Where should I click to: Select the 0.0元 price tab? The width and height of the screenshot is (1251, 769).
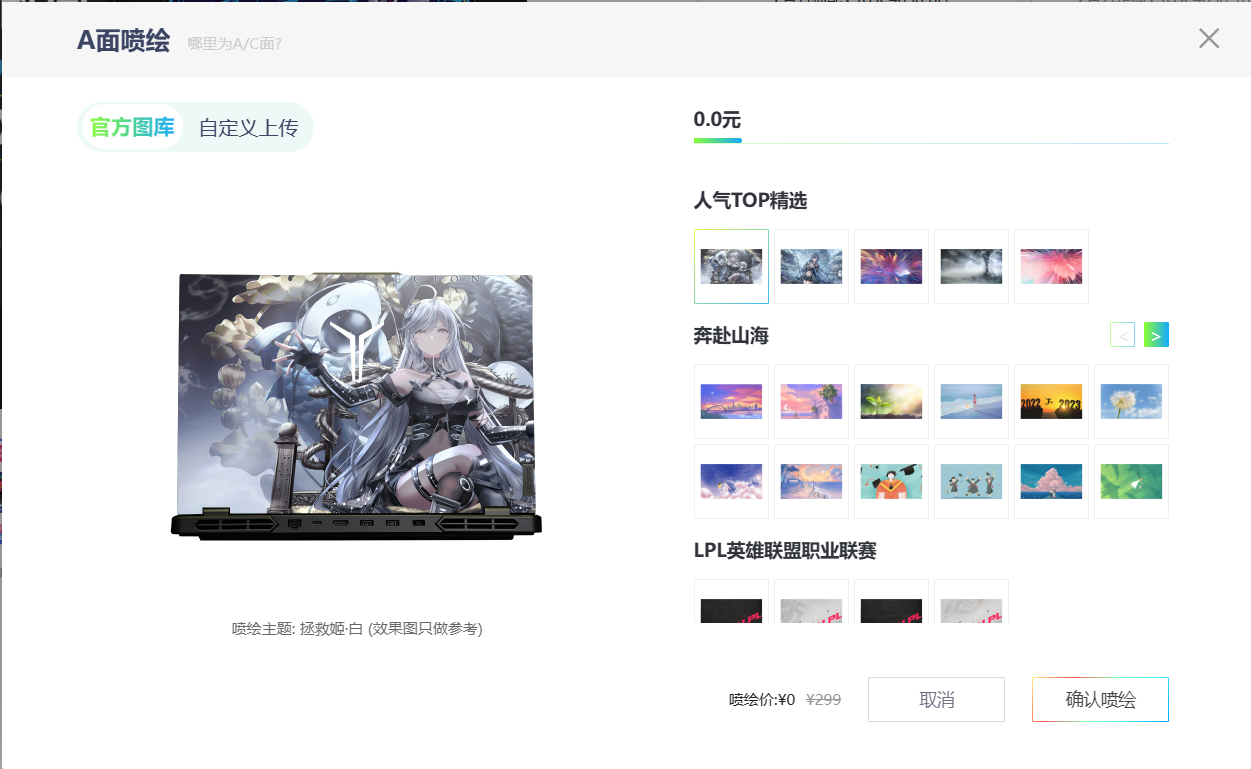coord(717,120)
